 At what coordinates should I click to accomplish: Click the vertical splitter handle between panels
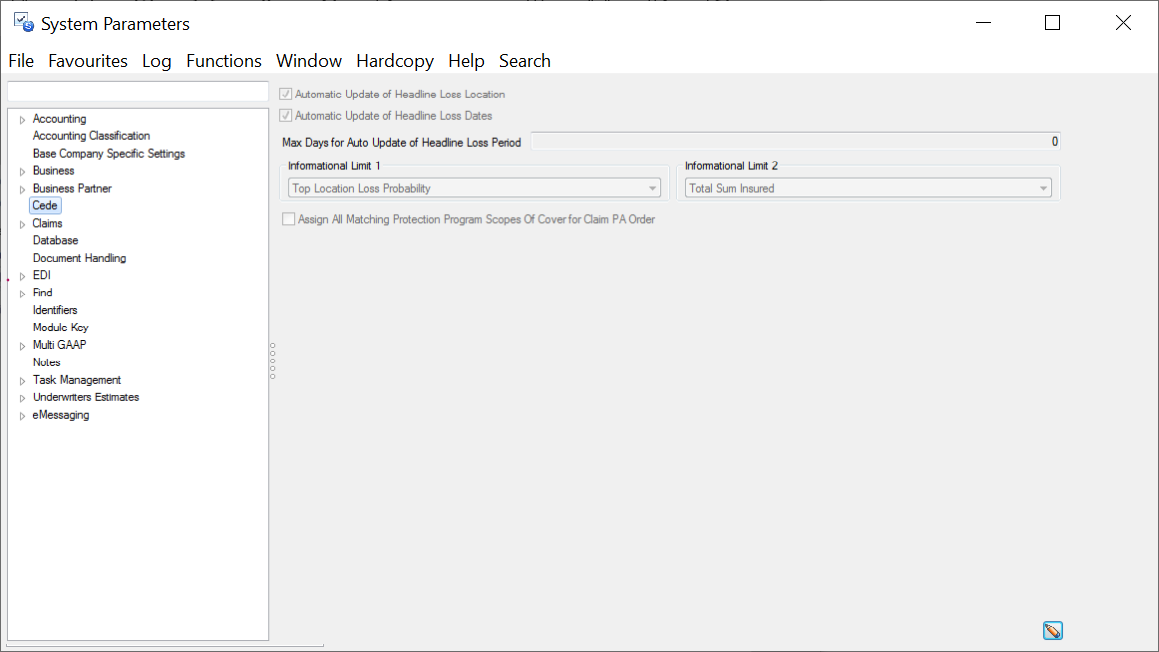click(x=273, y=360)
